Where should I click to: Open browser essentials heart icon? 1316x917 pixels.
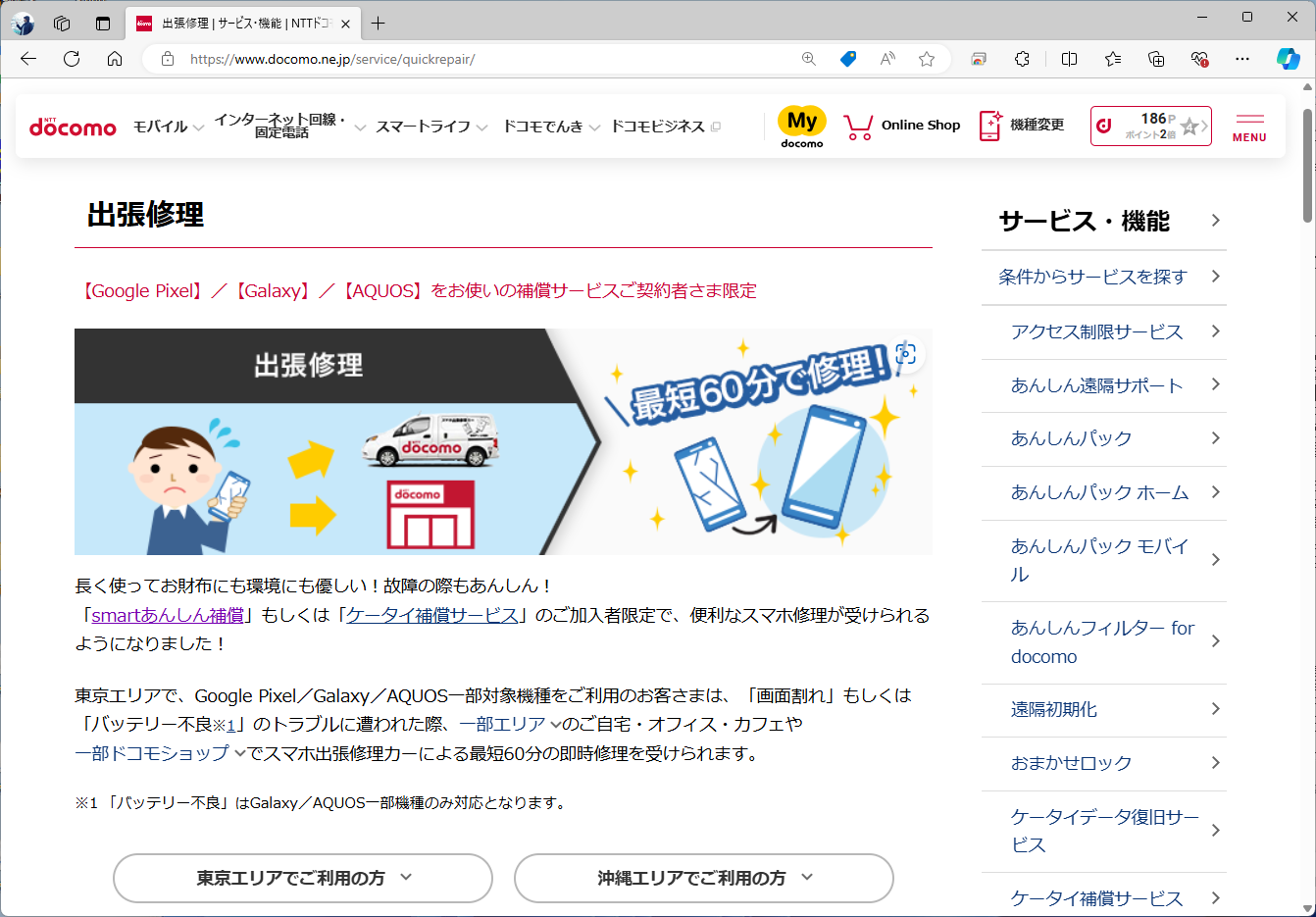[1199, 59]
